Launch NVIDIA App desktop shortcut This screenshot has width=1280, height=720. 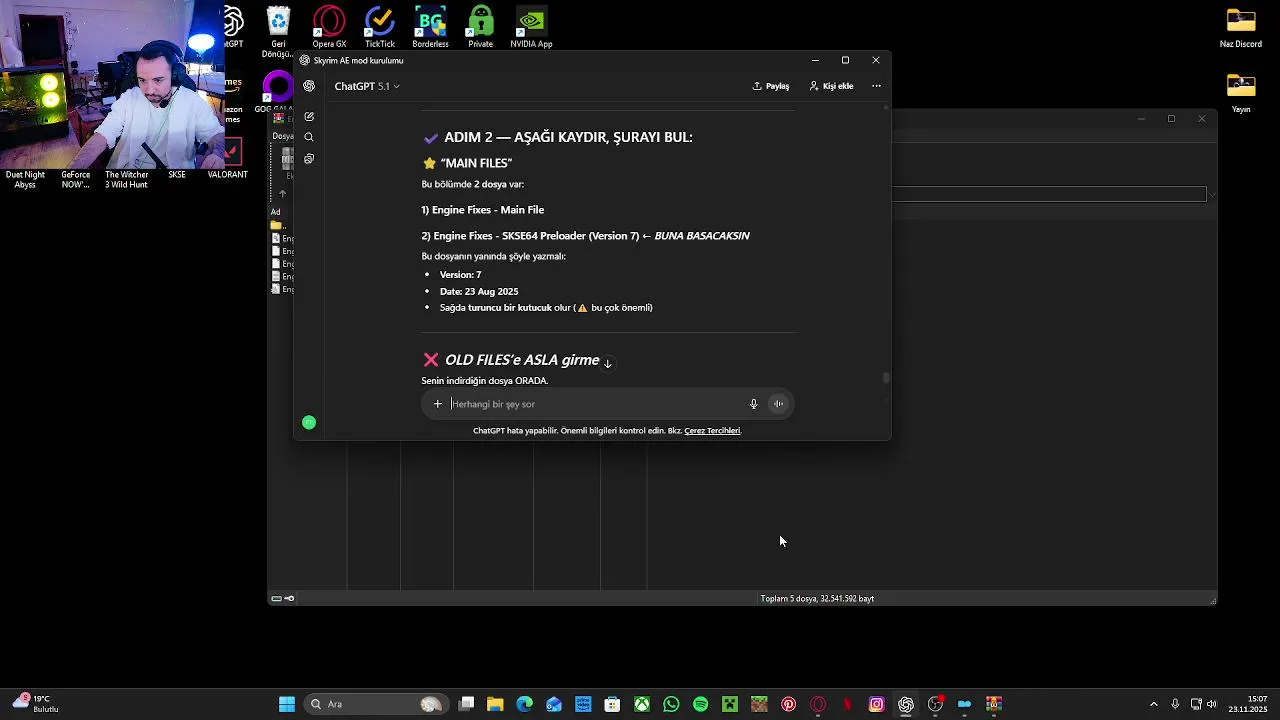(531, 27)
